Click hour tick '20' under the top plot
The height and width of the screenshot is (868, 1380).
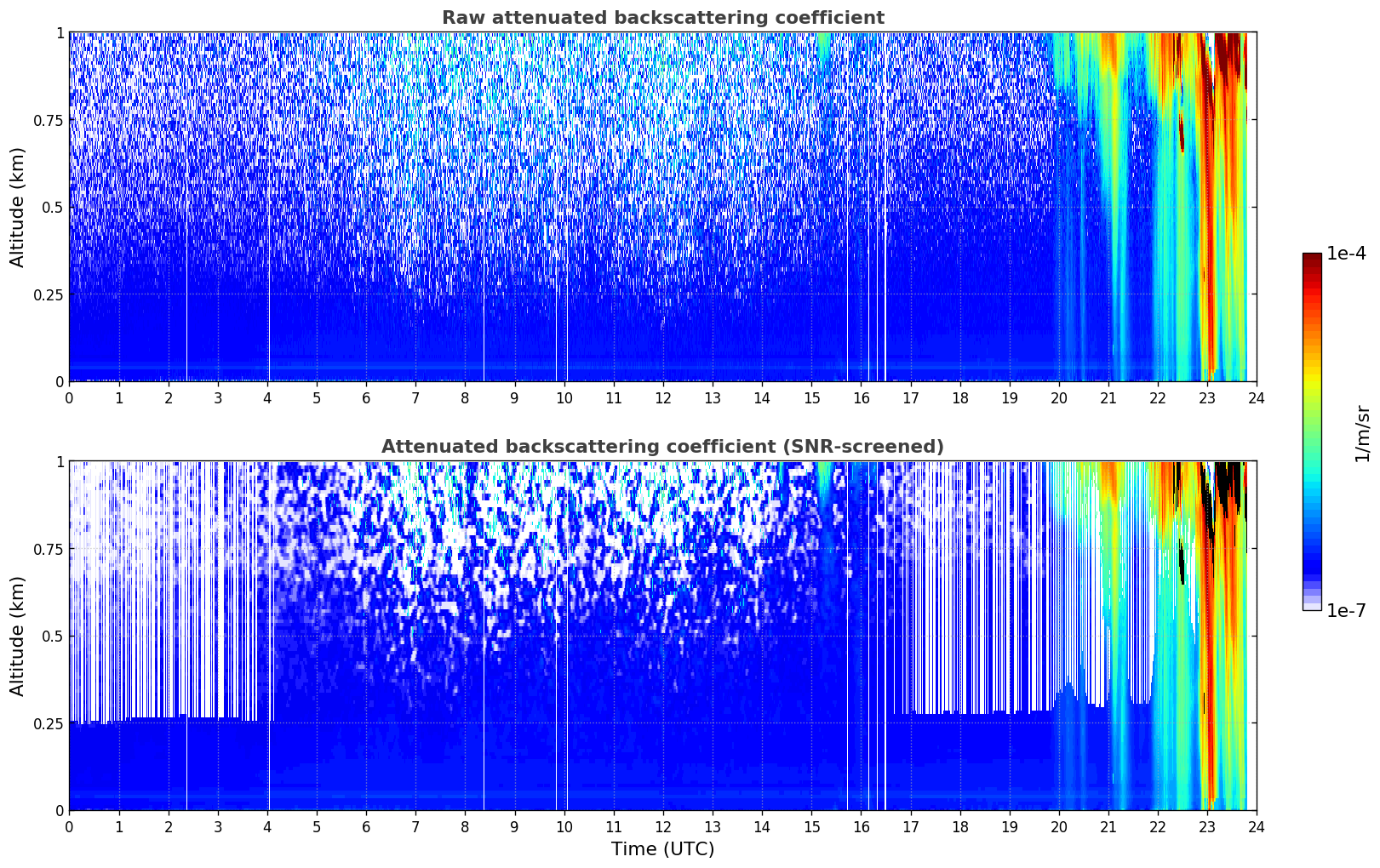(x=1059, y=397)
